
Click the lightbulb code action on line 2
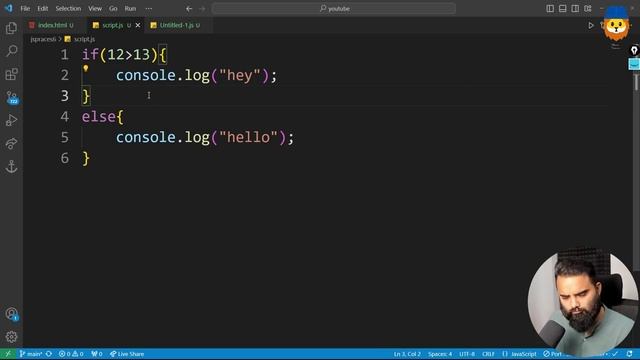(x=86, y=69)
